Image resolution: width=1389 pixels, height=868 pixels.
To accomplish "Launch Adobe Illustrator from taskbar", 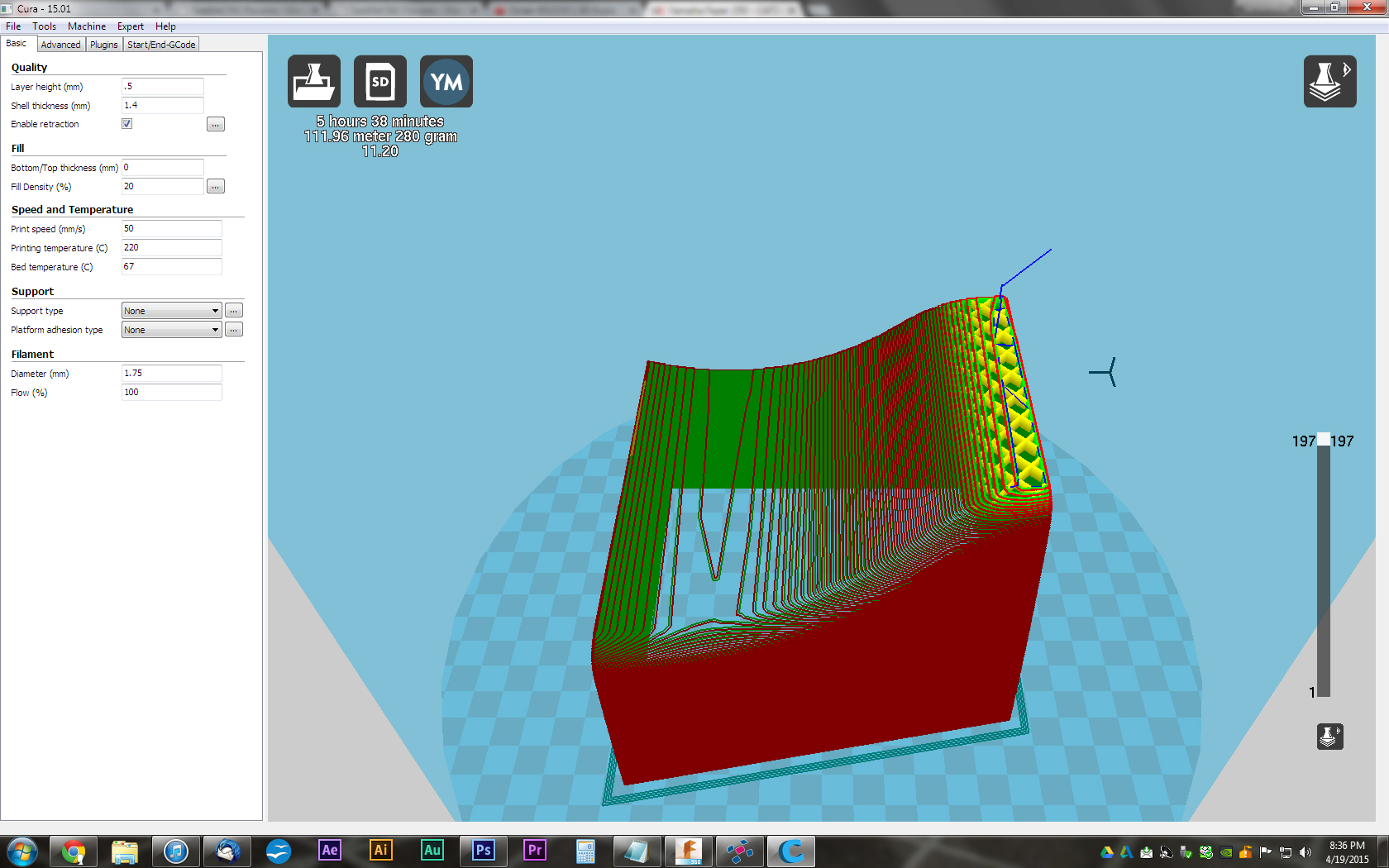I will coord(381,851).
